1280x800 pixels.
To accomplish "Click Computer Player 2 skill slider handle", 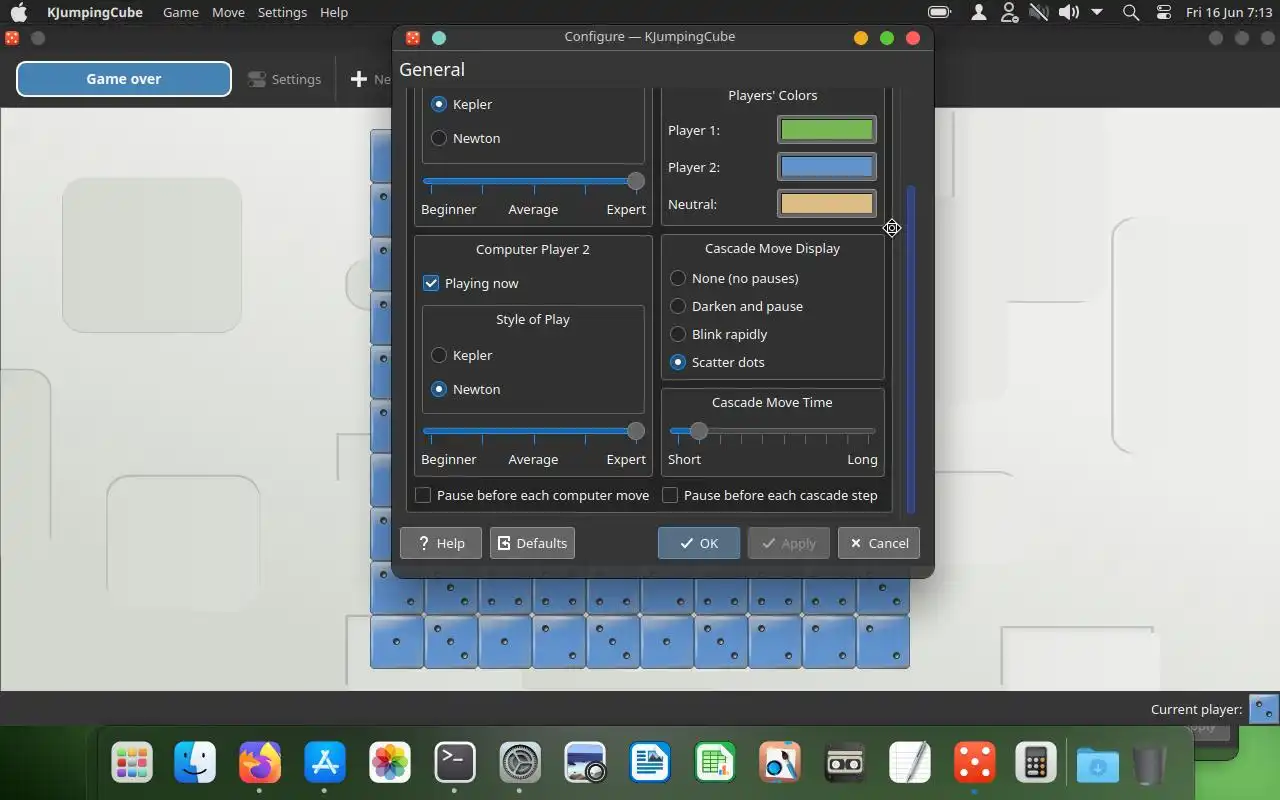I will click(636, 431).
